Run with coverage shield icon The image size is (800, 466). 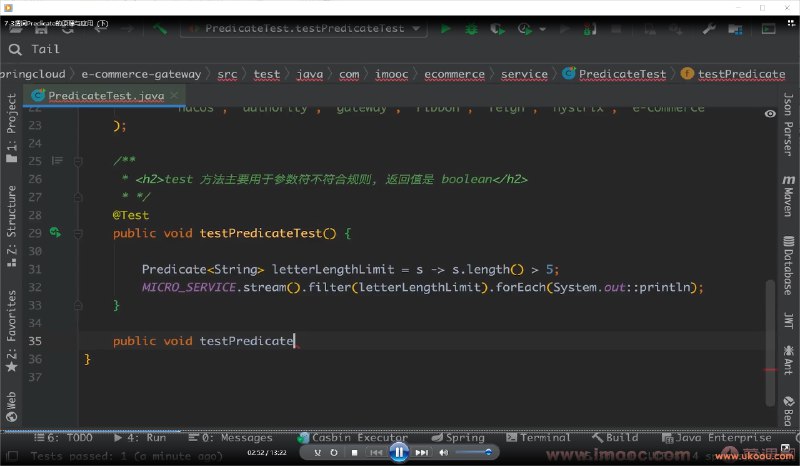point(497,29)
